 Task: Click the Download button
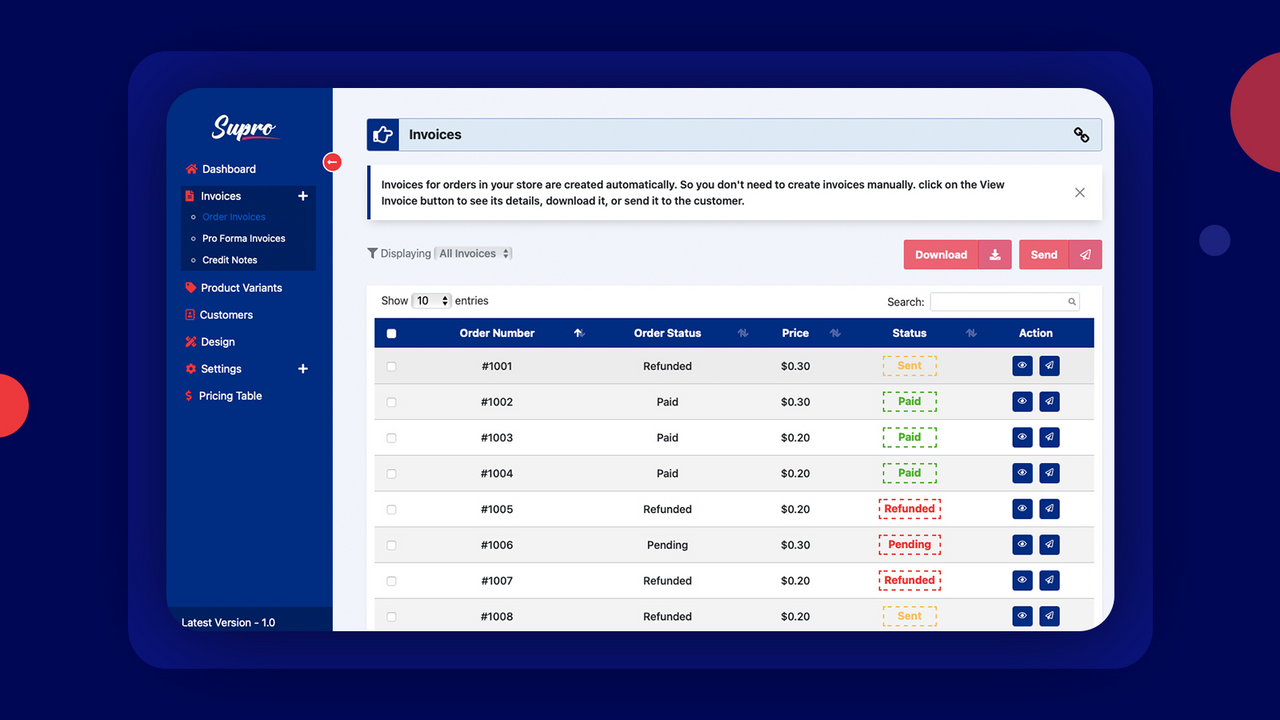[x=941, y=255]
